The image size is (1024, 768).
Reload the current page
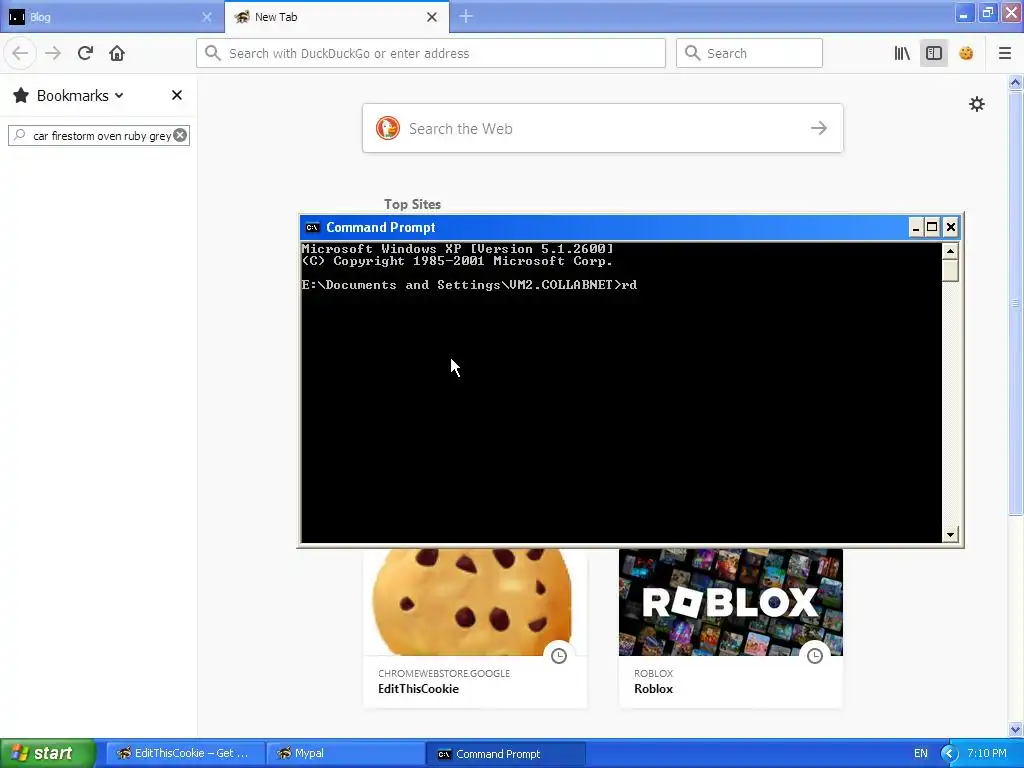(85, 53)
